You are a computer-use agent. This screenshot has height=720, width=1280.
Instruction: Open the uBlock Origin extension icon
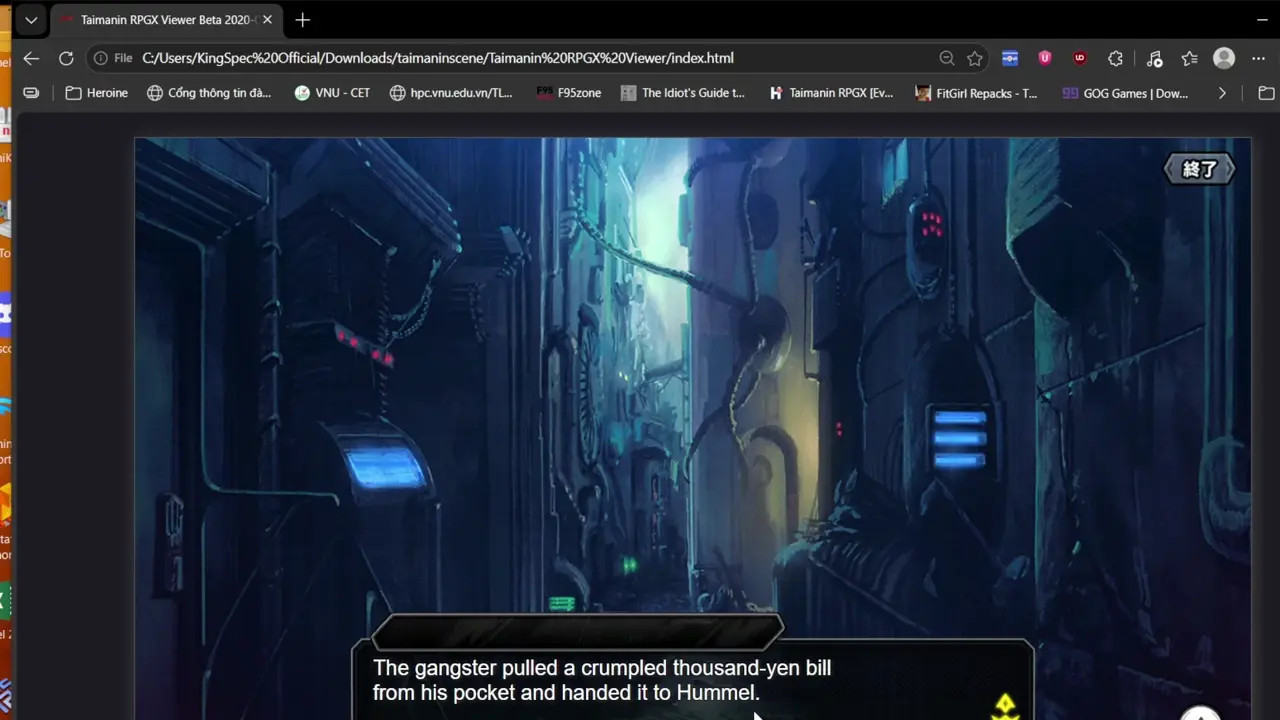(1079, 58)
